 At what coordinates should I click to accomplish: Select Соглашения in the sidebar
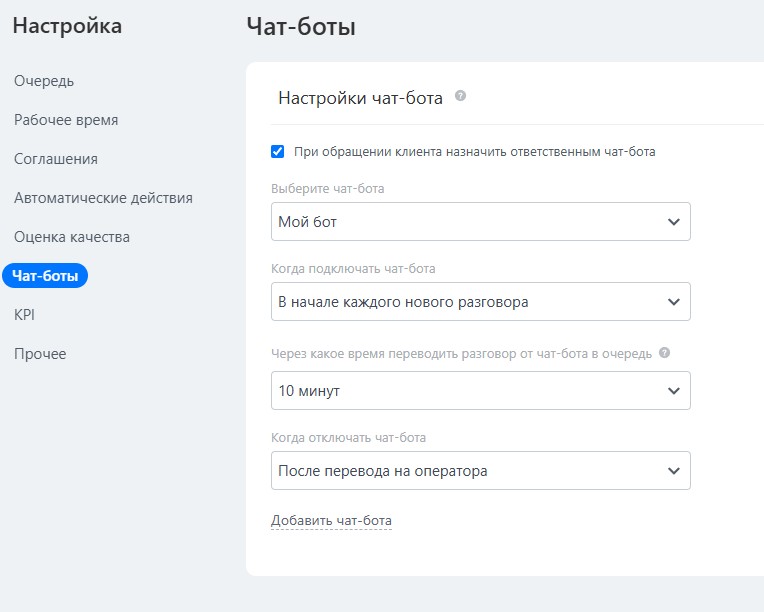[56, 159]
